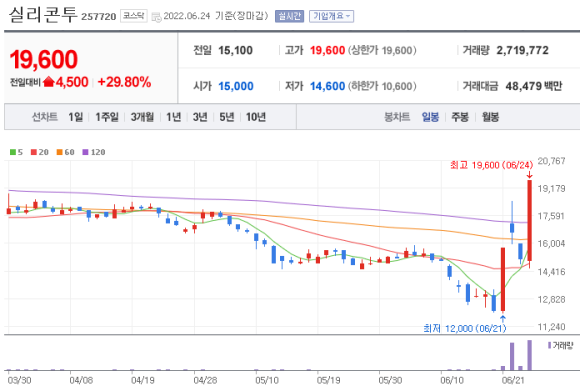The image size is (580, 391).
Task: Open the 기업개요 dropdown
Action: coord(331,16)
